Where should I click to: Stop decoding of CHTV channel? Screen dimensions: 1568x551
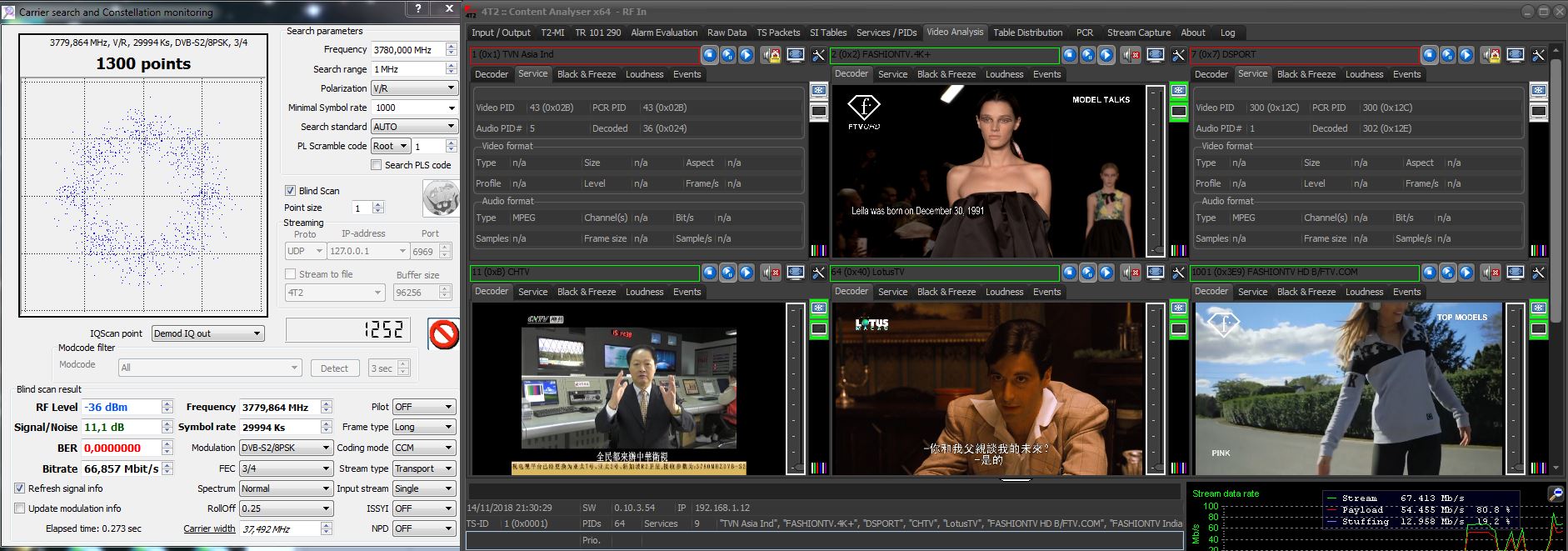click(x=710, y=273)
